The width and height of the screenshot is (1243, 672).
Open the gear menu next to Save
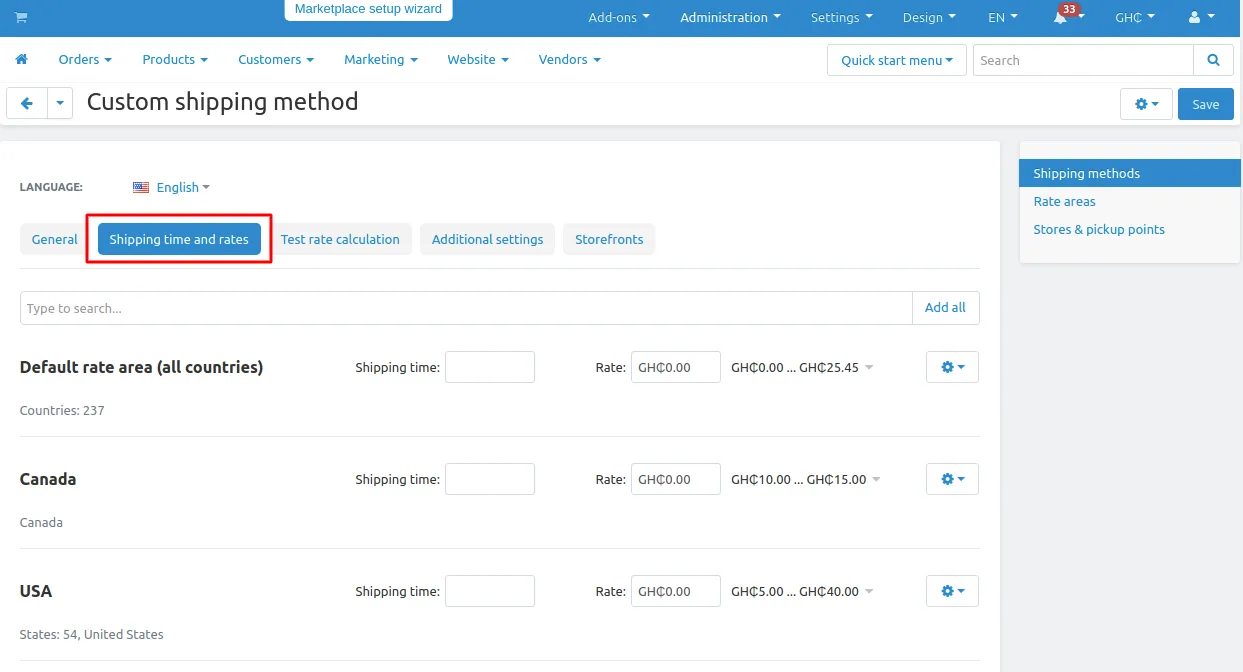(1146, 104)
